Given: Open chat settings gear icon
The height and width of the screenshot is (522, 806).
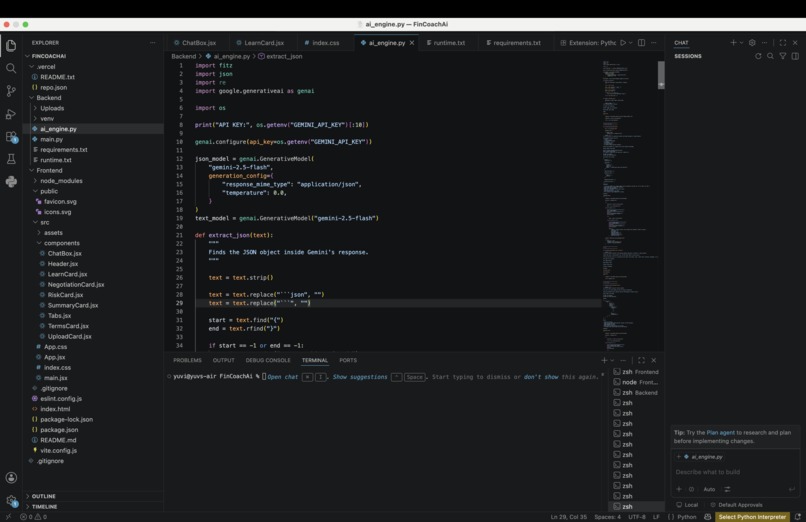Looking at the screenshot, I should tap(752, 43).
